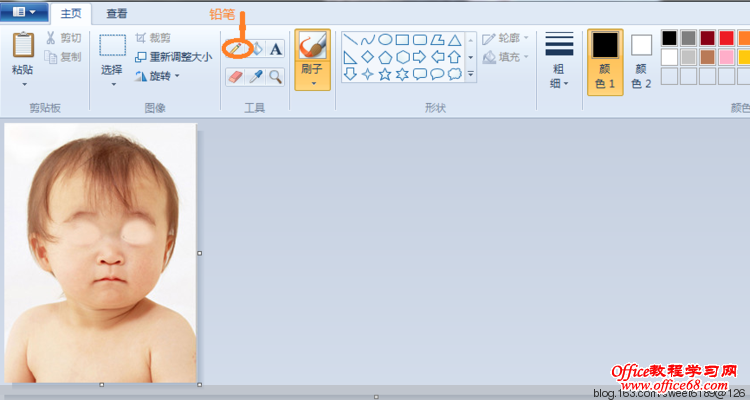The height and width of the screenshot is (400, 750).
Task: Select the Eraser tool
Action: 236,76
